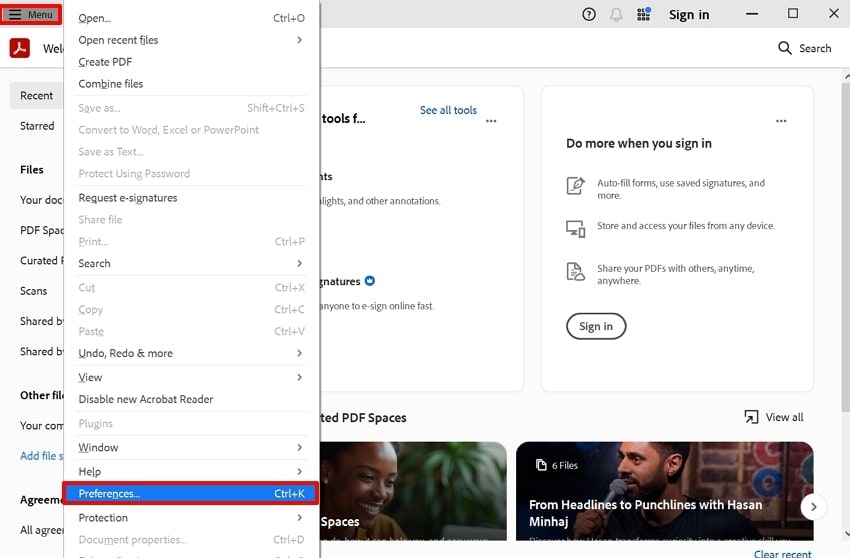
Task: Select Request e-signatures menu item
Action: [191, 198]
